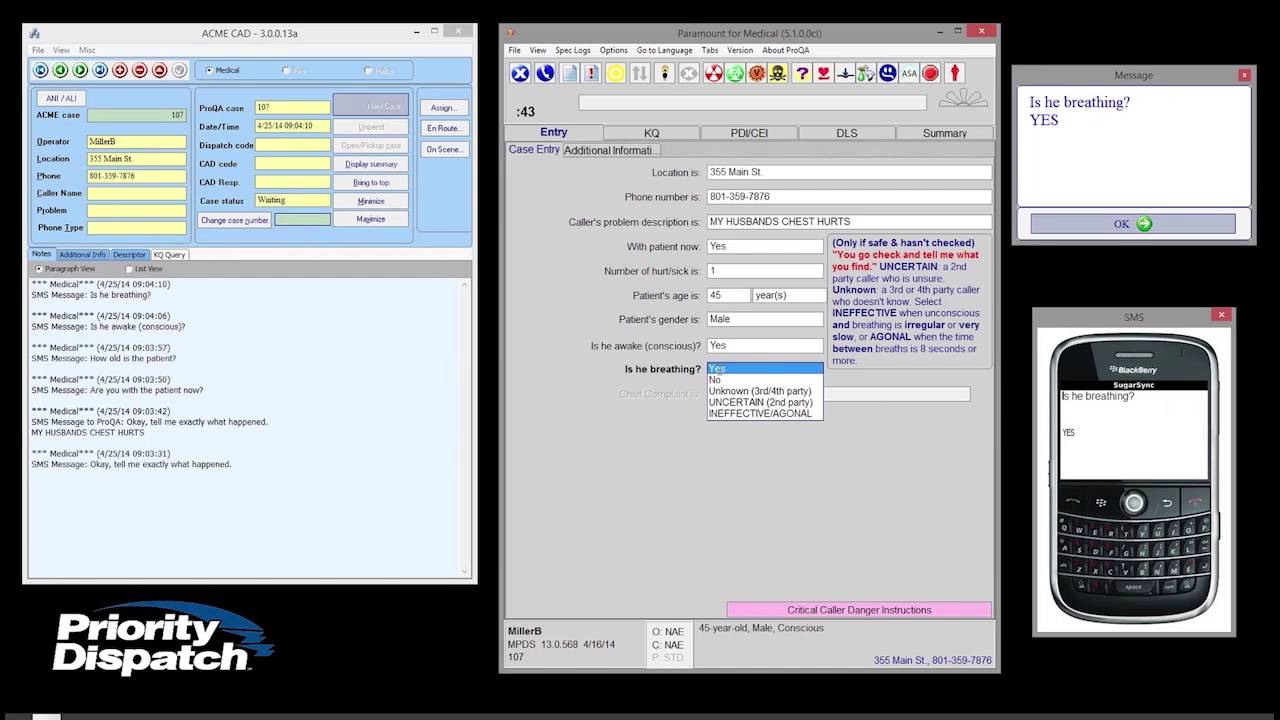This screenshot has width=1280, height=720.
Task: Switch to the PDI/CEI tab
Action: point(749,133)
